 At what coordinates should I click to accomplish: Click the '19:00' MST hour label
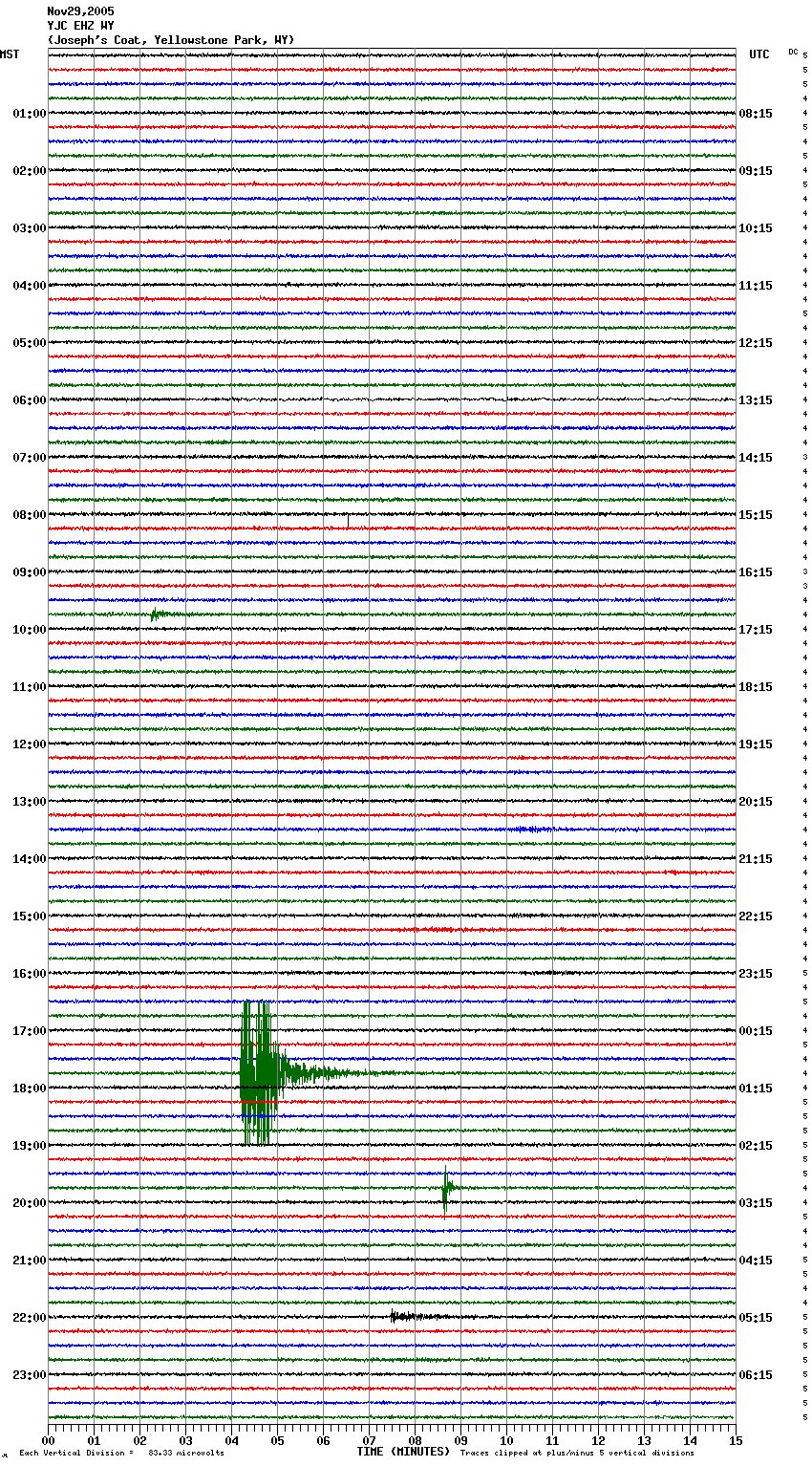[x=29, y=1146]
